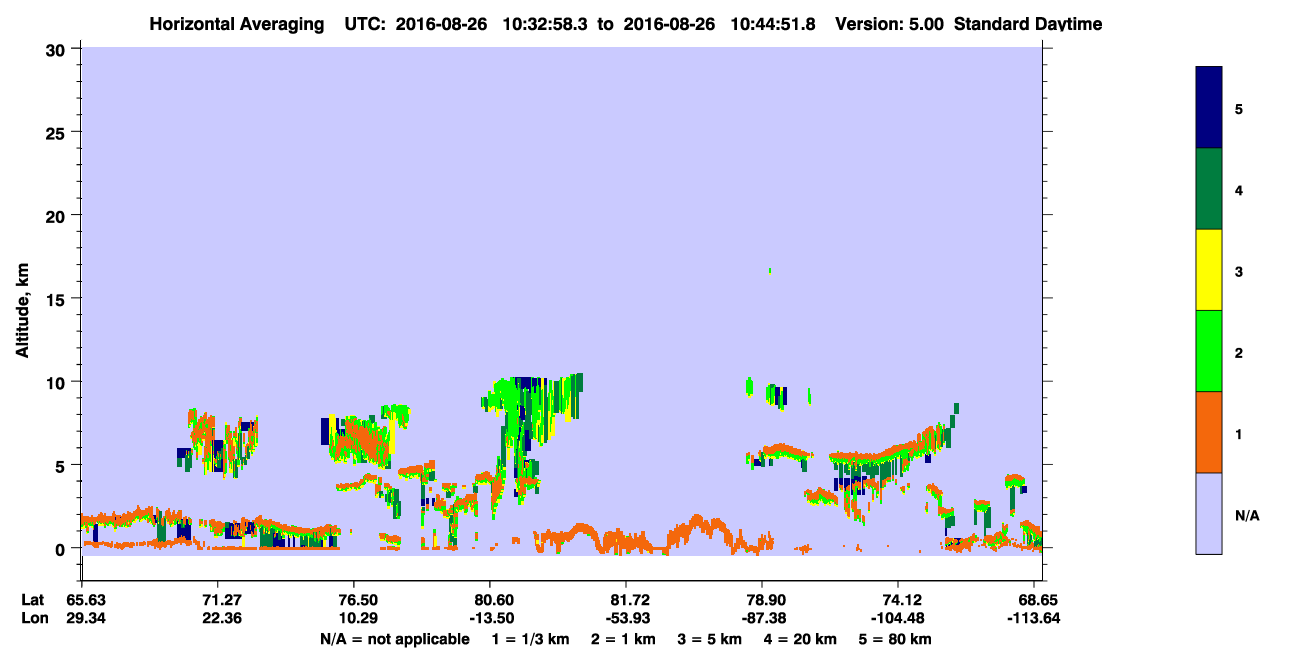Viewport: 1300px width, 667px height.
Task: Click the '4 = 20 km' legend text
Action: tap(799, 638)
